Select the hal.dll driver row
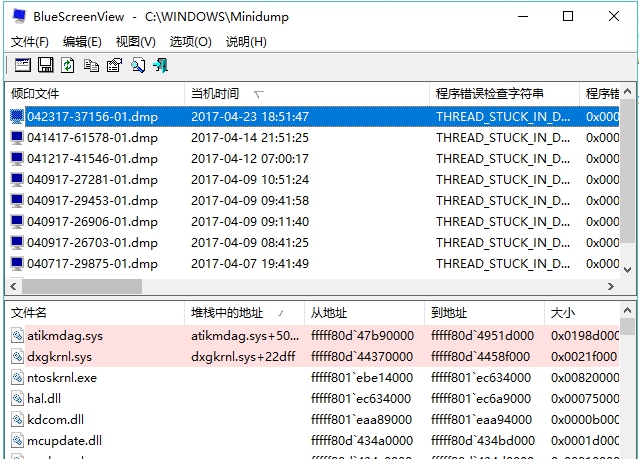The width and height of the screenshot is (640, 459). [x=312, y=398]
